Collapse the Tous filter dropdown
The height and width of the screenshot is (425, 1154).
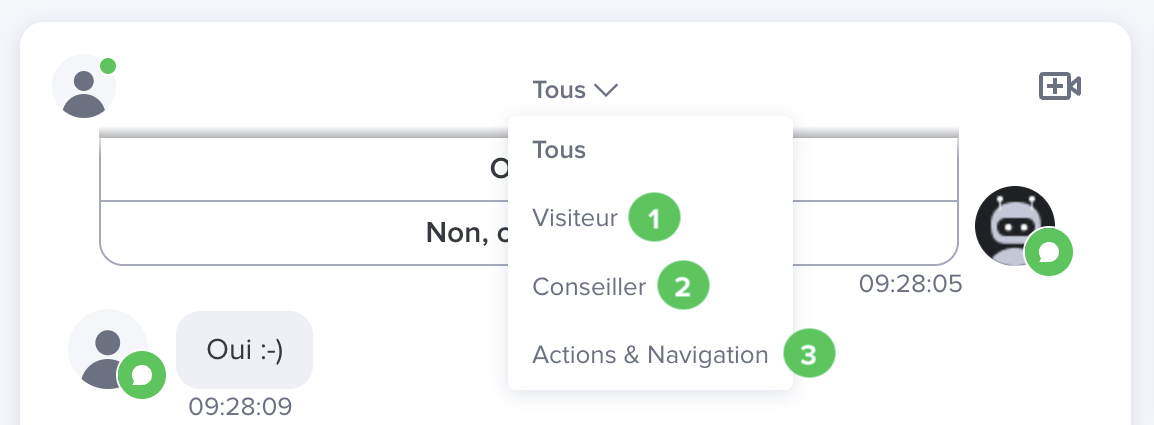tap(574, 90)
